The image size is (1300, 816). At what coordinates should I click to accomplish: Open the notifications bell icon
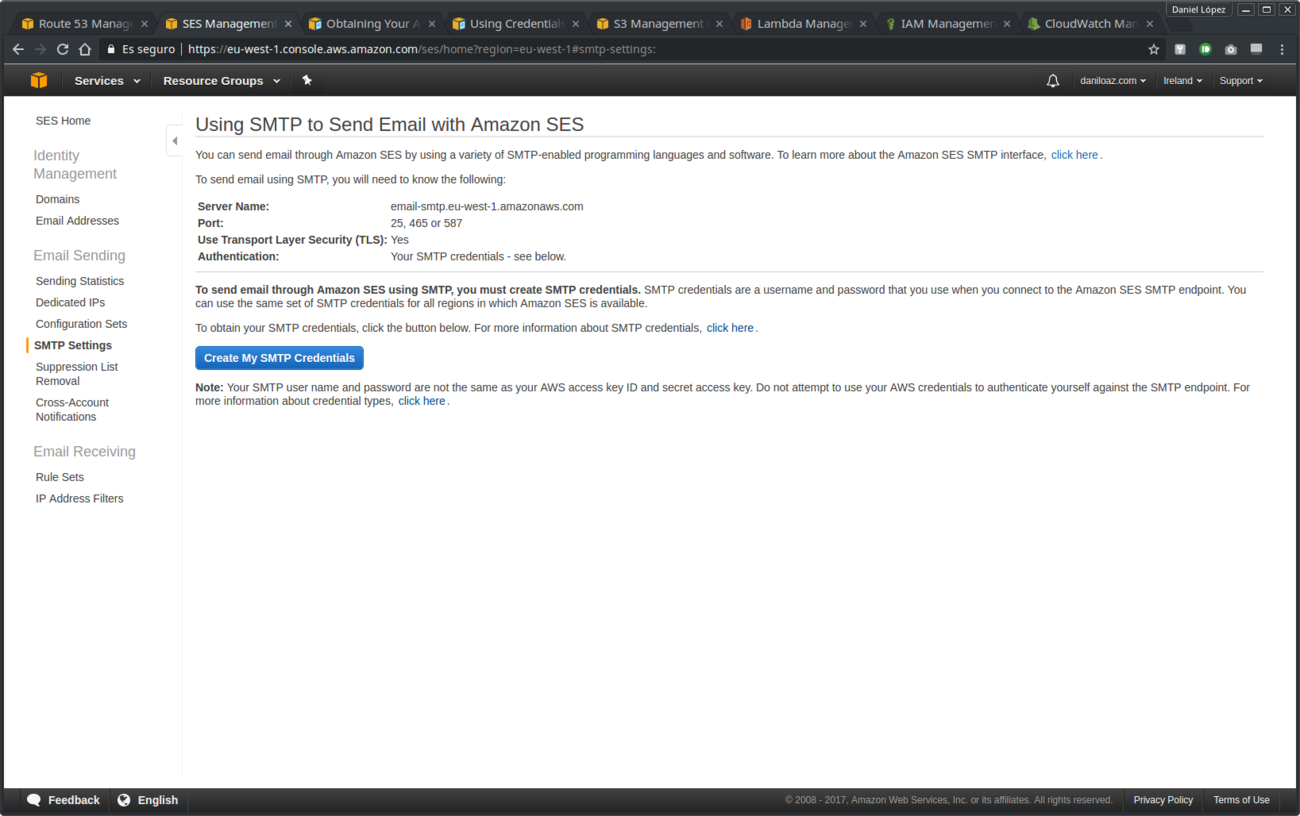pyautogui.click(x=1053, y=80)
